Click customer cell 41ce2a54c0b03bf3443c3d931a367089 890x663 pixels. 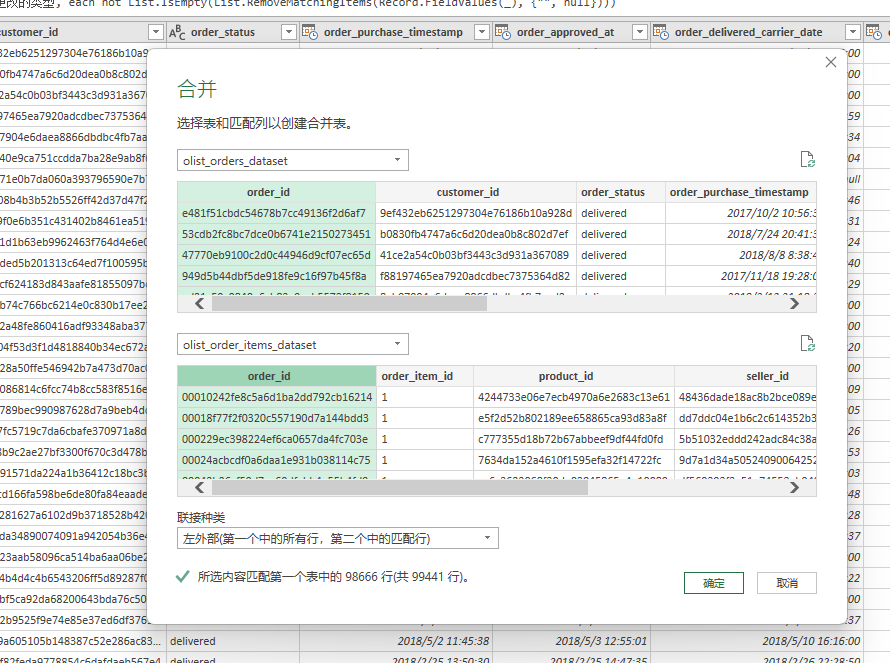(x=476, y=255)
